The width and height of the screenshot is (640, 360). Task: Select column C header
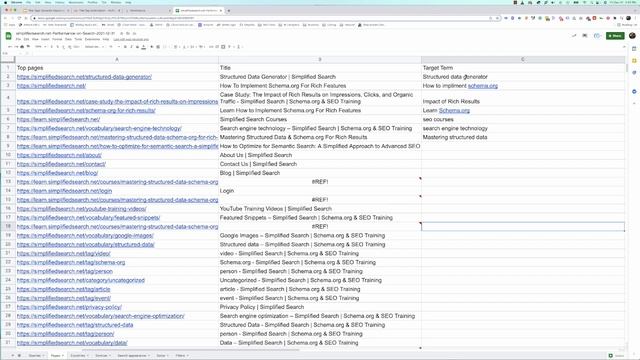click(x=522, y=60)
